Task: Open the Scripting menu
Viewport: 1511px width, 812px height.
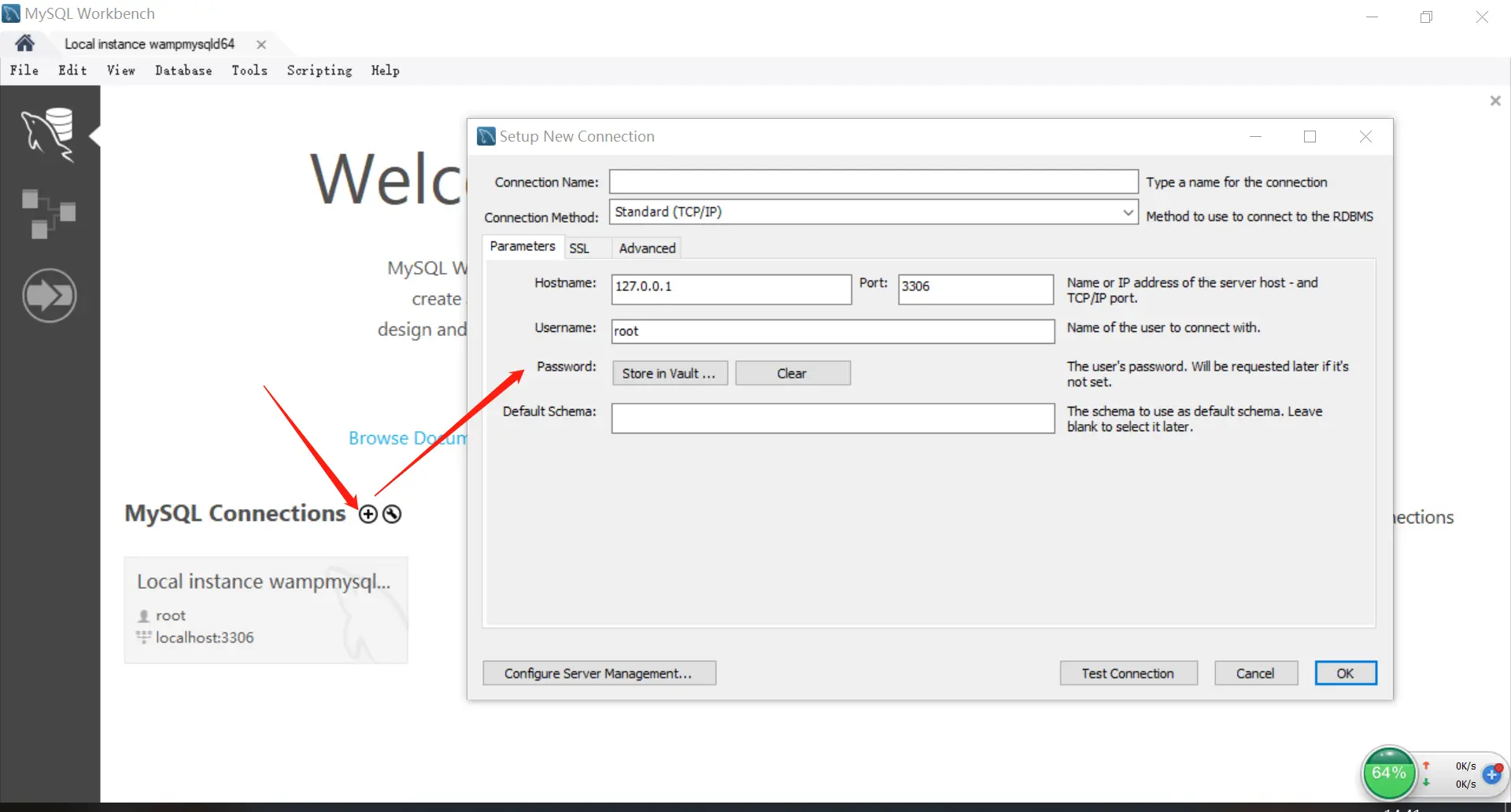Action: 320,70
